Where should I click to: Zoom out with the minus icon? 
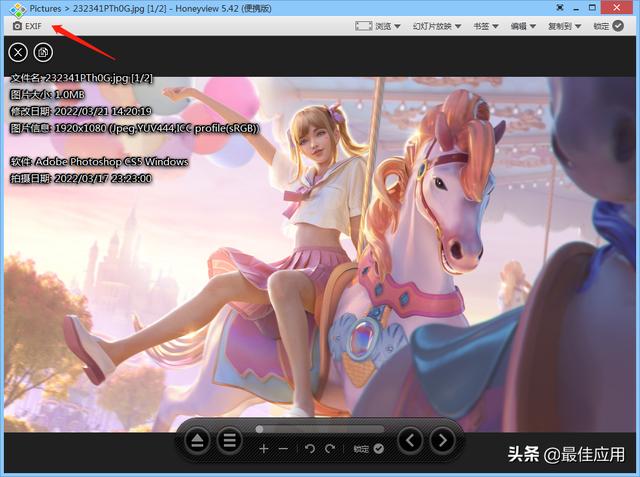pos(283,449)
